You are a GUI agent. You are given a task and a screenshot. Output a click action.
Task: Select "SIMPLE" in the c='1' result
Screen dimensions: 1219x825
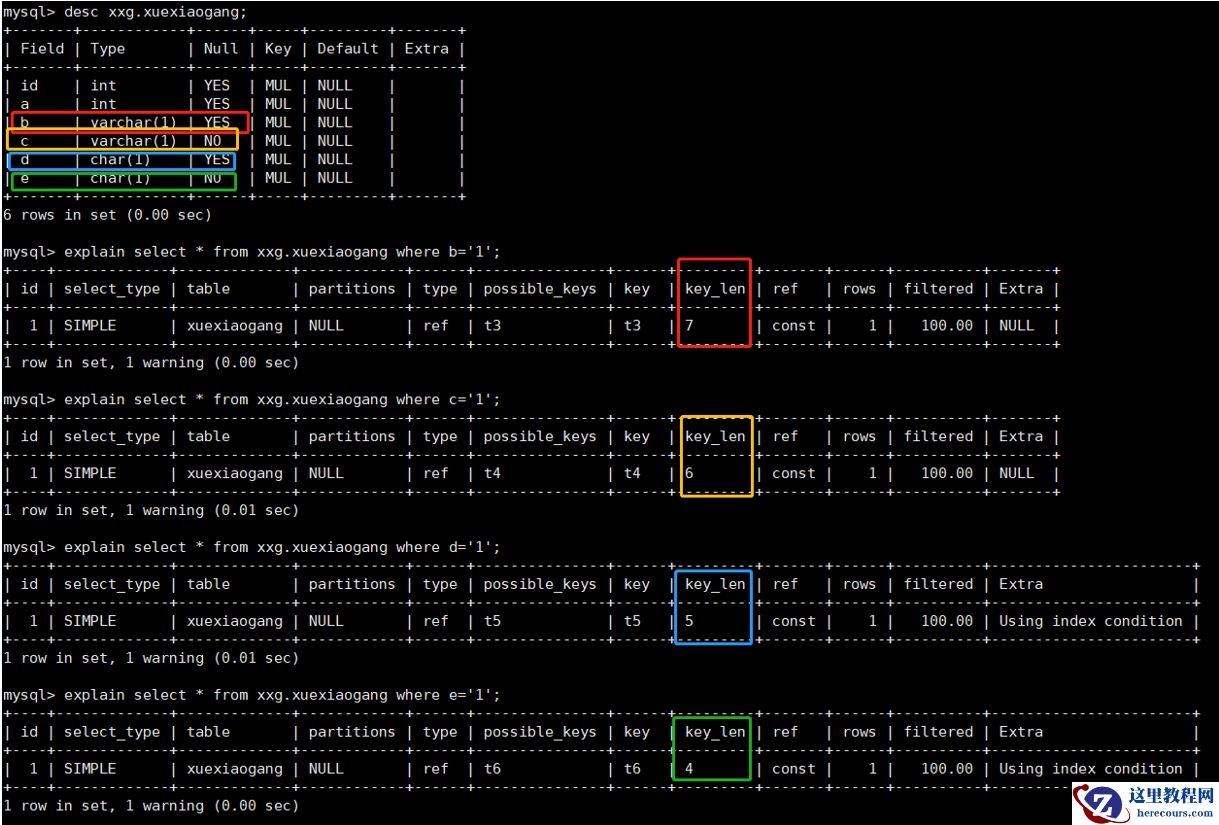90,474
